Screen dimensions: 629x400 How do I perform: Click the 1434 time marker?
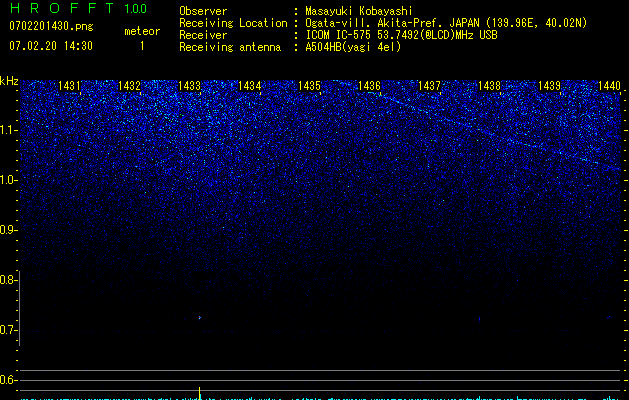(x=250, y=85)
